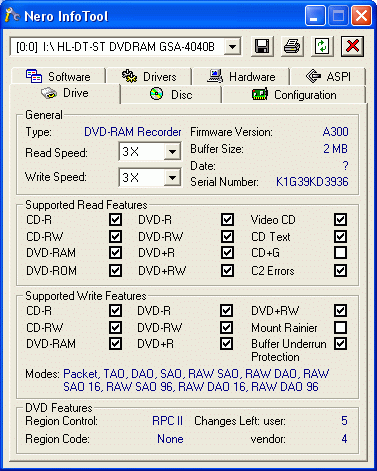Open the drive selection dropdown arrow

coord(232,47)
